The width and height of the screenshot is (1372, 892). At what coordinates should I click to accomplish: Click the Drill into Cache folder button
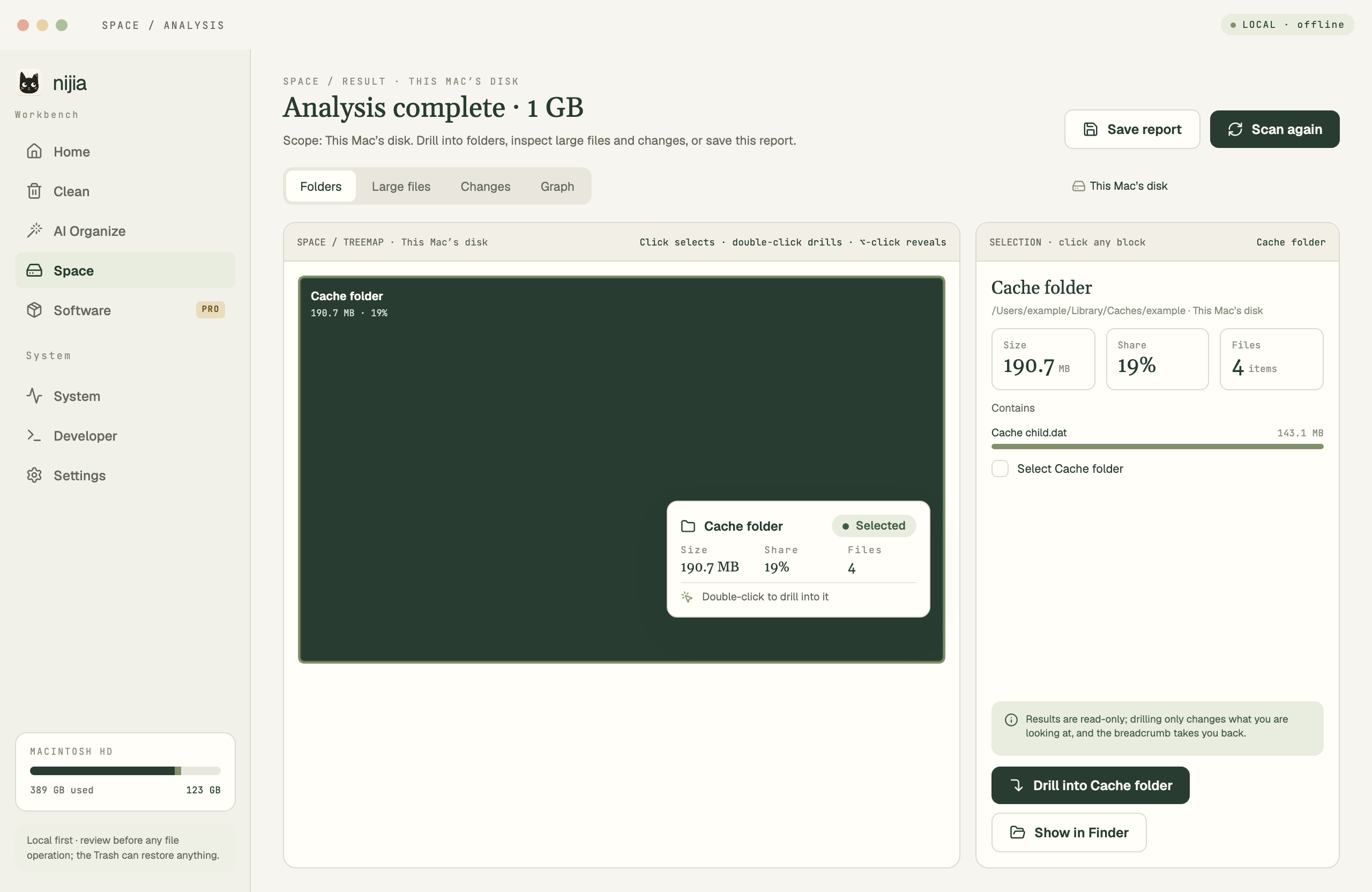coord(1090,785)
